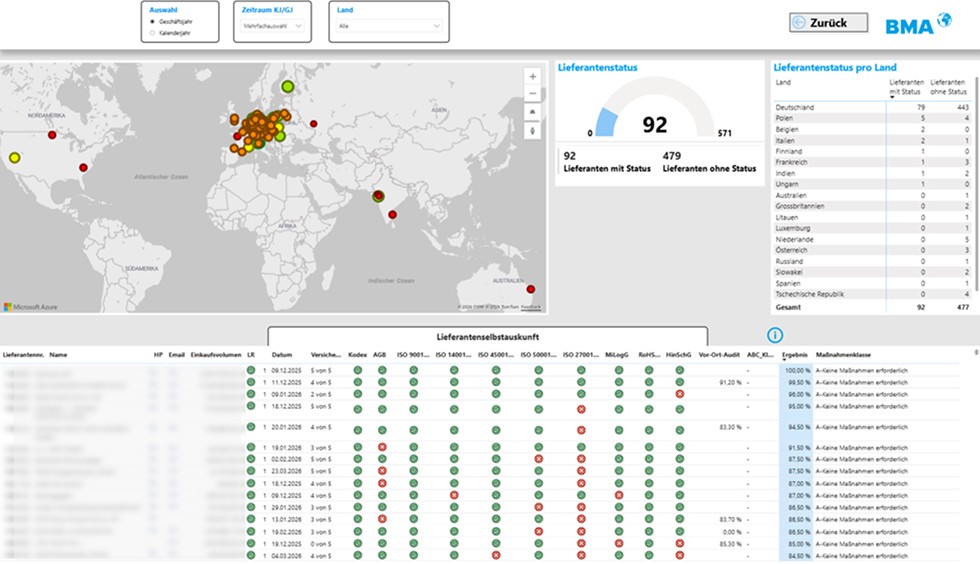Open the Zeitraum KJ/GJ Mehrfachauswahl dropdown
The width and height of the screenshot is (980, 564).
click(x=272, y=26)
